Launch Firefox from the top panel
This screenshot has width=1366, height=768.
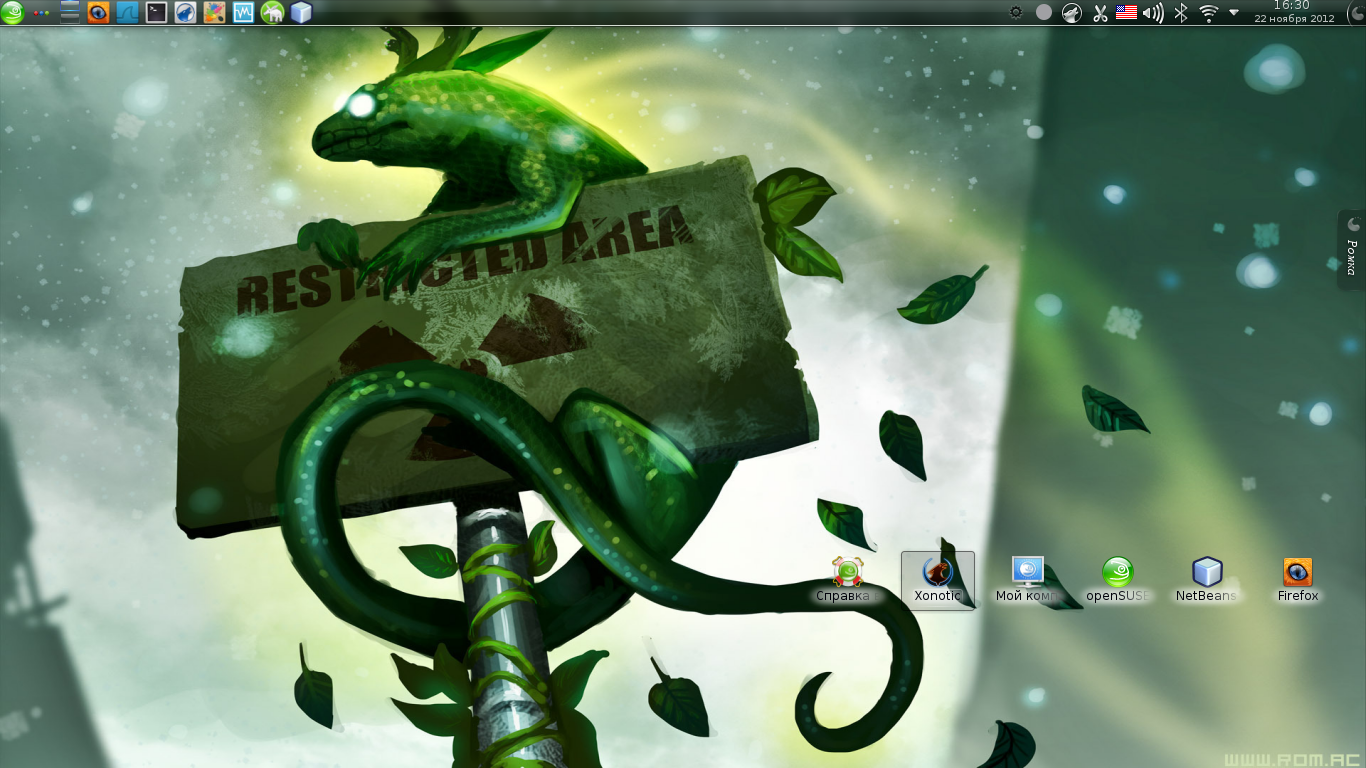[98, 12]
